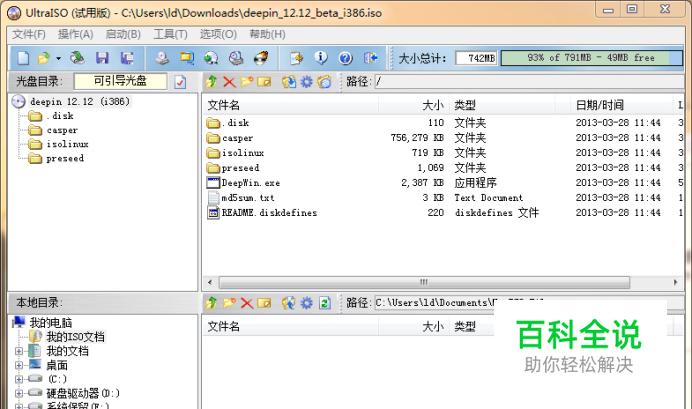Click the document with arrow toolbar icon
Image resolution: width=692 pixels, height=409 pixels.
[x=297, y=58]
